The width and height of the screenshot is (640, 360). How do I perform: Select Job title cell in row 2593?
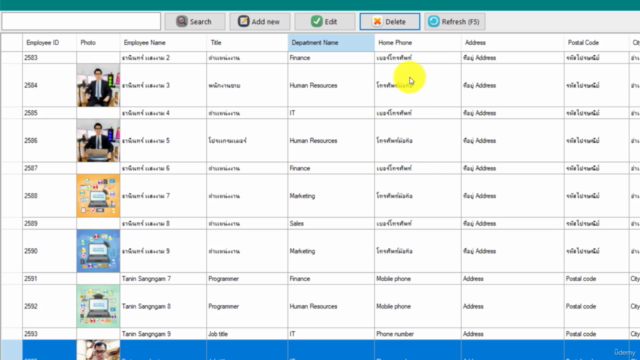click(x=247, y=334)
